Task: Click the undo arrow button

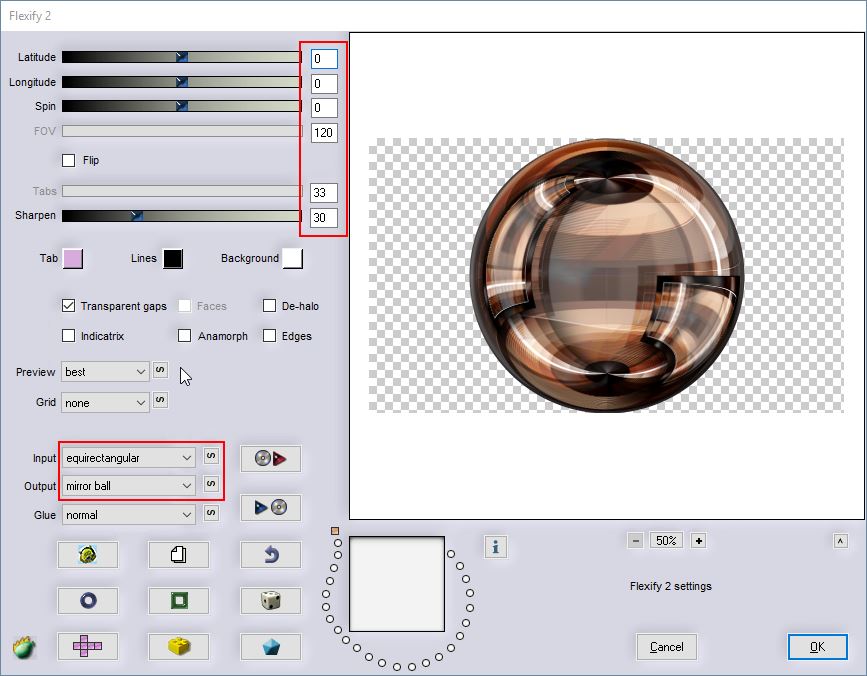Action: 270,555
